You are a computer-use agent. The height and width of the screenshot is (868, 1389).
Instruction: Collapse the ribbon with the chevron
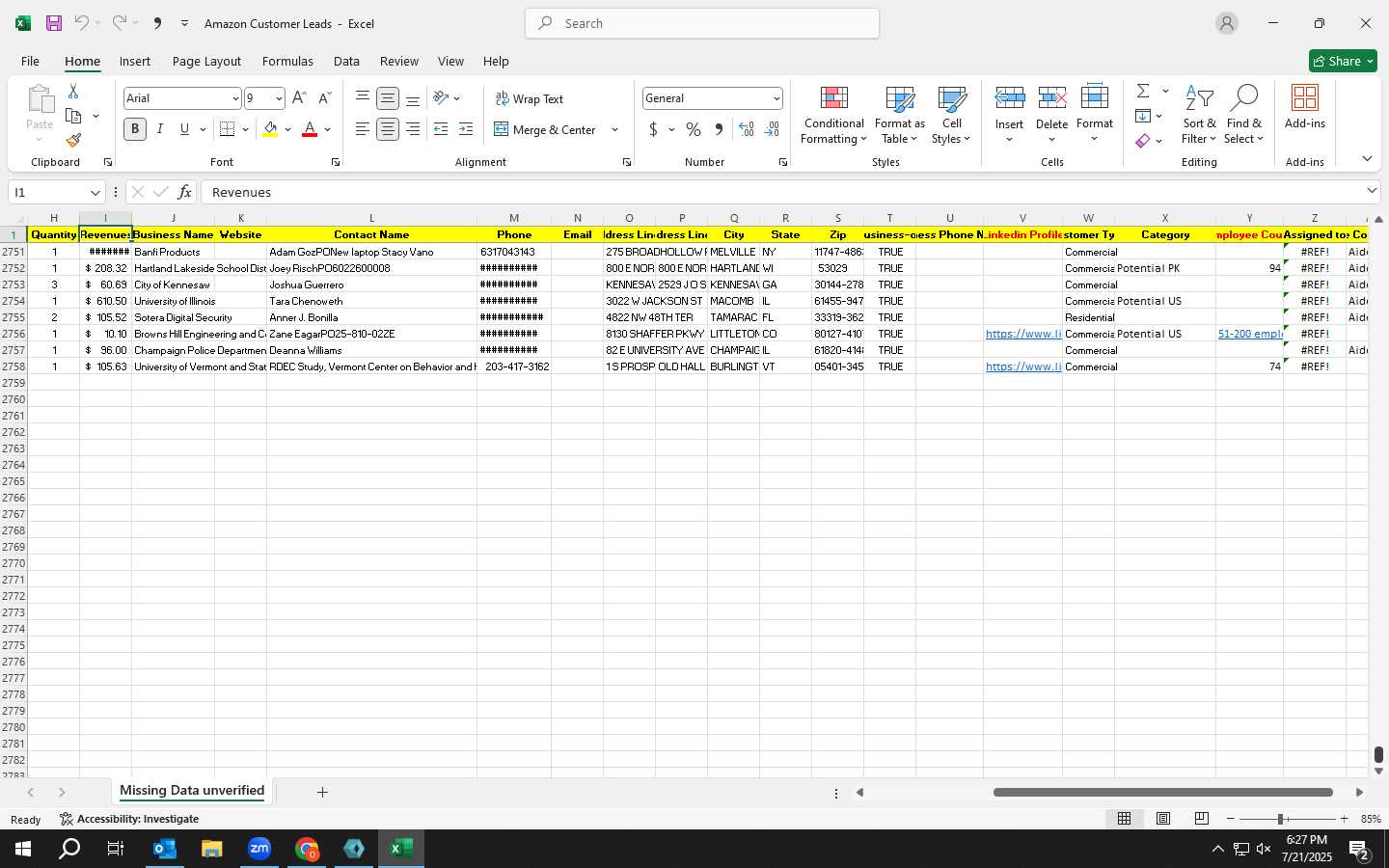[x=1367, y=159]
